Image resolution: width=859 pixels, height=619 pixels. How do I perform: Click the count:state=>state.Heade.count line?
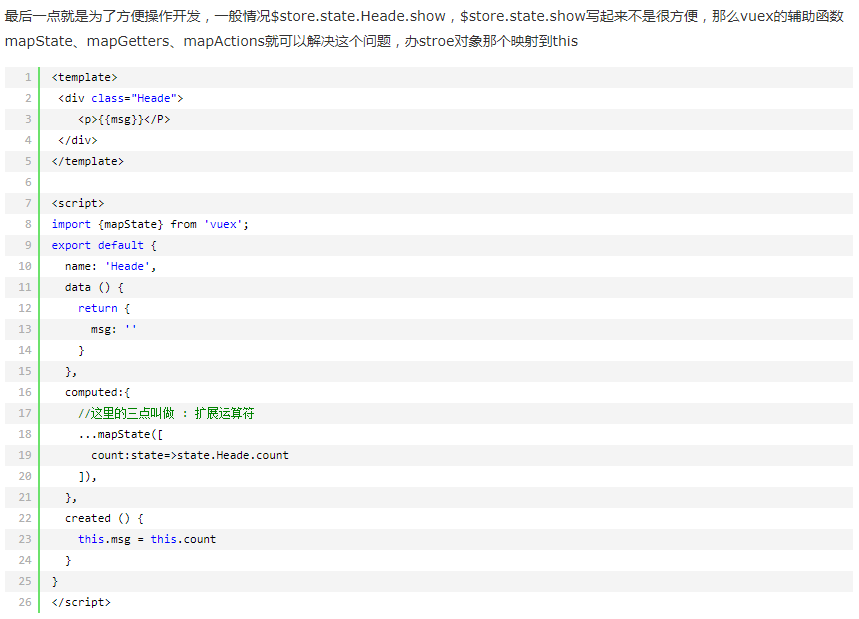(190, 455)
